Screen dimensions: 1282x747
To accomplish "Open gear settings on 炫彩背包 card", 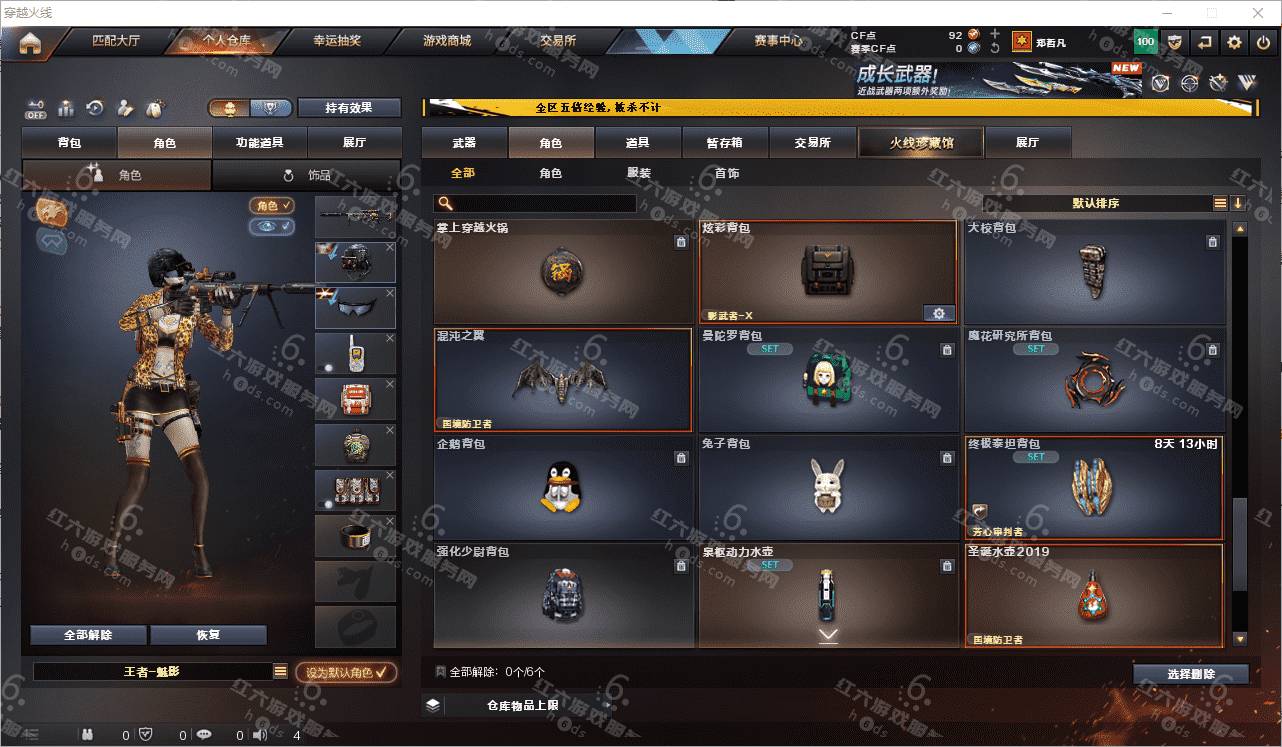I will coord(938,313).
